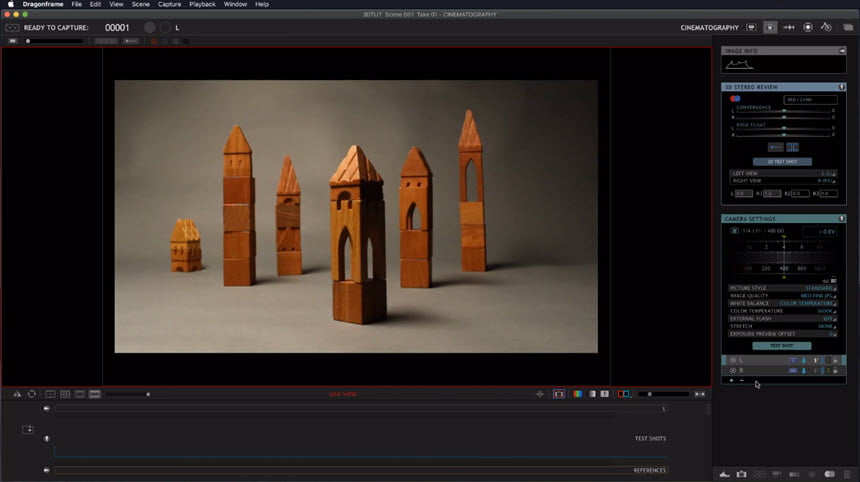The width and height of the screenshot is (860, 482).
Task: Toggle the grayscale contrast view icon
Action: (x=592, y=394)
